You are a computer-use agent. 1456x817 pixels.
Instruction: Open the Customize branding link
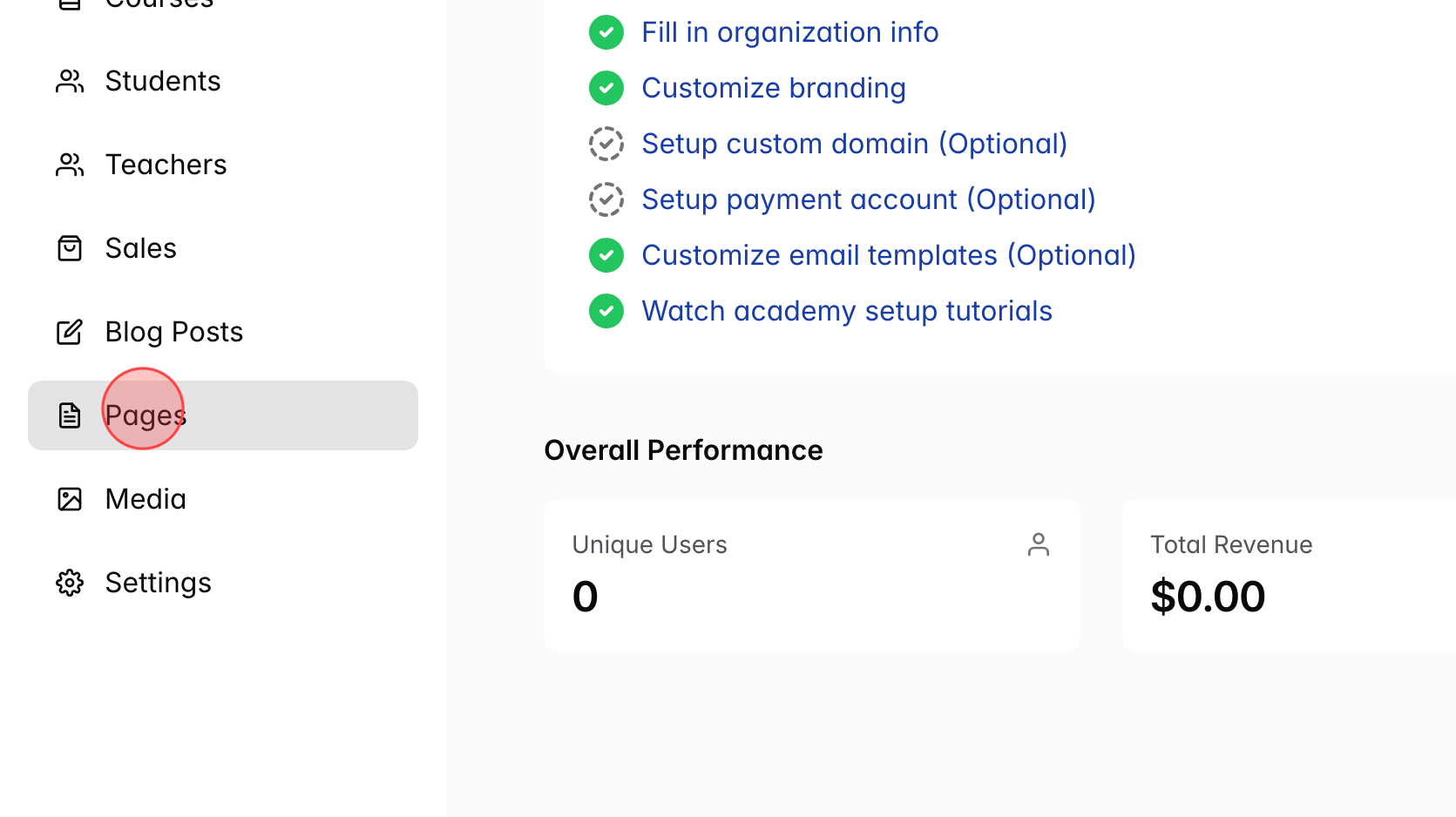tap(773, 88)
